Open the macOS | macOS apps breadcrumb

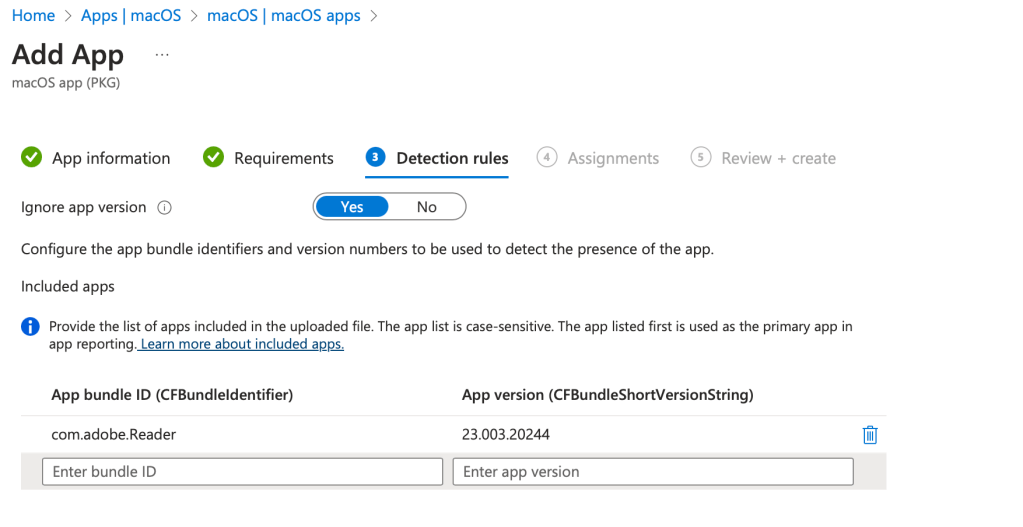tap(283, 16)
